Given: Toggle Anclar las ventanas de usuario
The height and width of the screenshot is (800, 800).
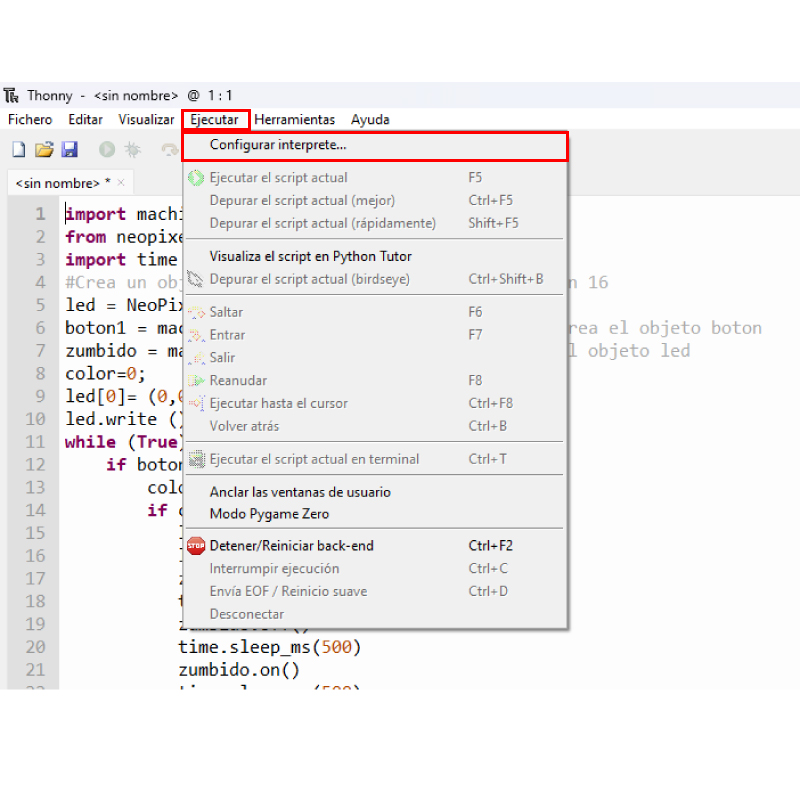Looking at the screenshot, I should click(300, 492).
